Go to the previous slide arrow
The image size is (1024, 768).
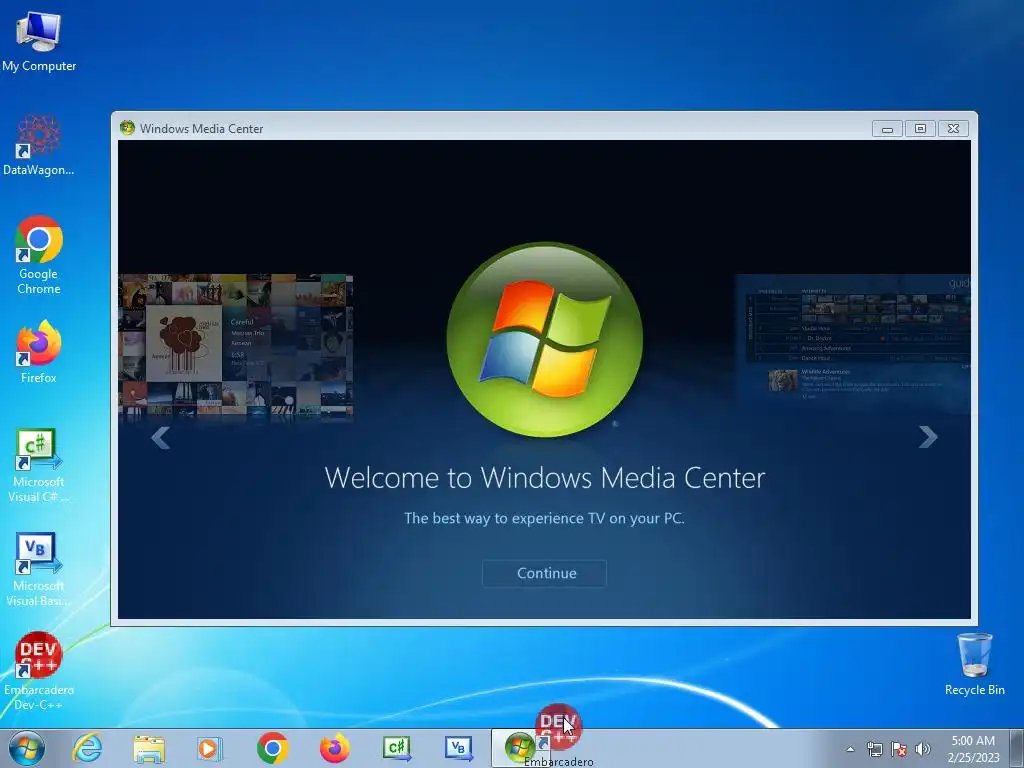tap(161, 438)
